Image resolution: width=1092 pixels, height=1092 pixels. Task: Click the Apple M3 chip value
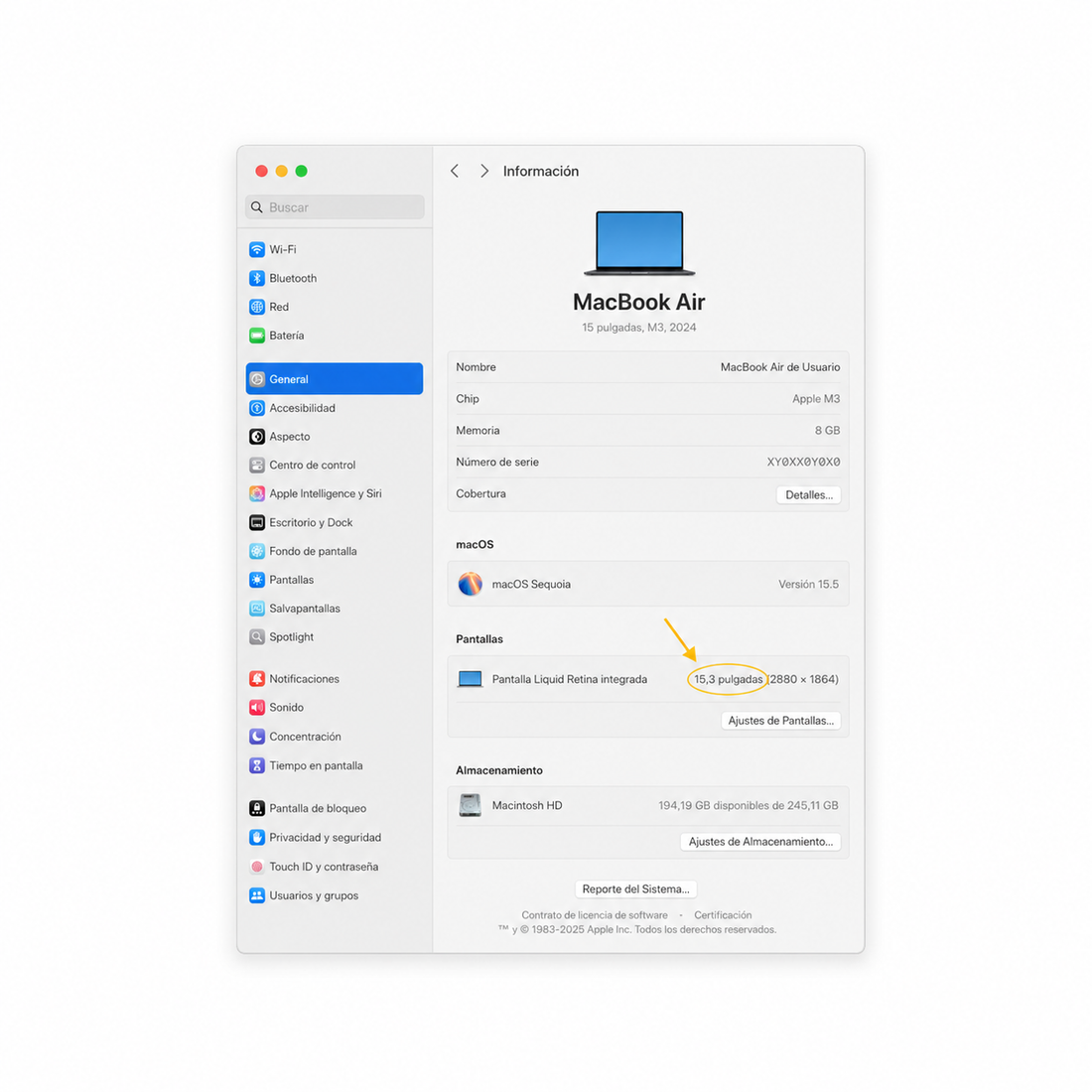point(816,399)
